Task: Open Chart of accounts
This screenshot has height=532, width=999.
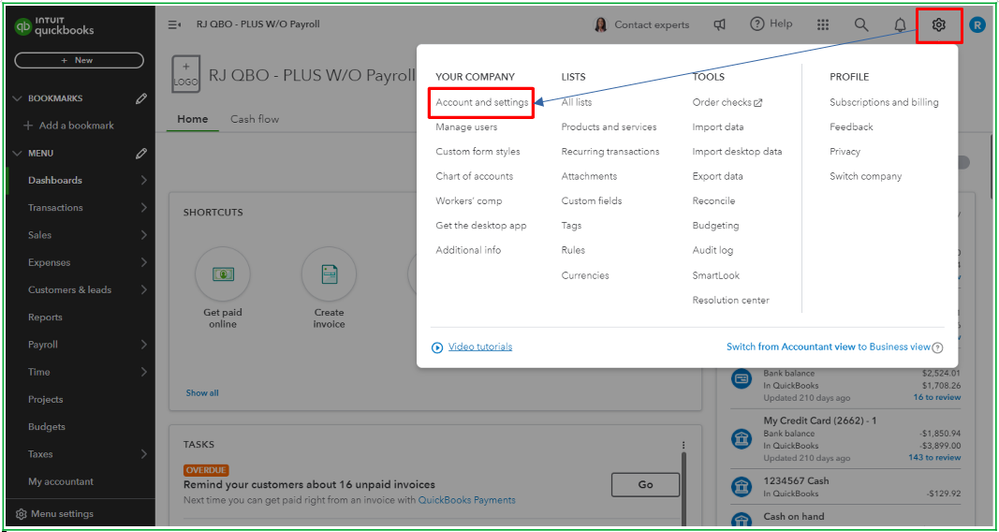Action: (474, 176)
